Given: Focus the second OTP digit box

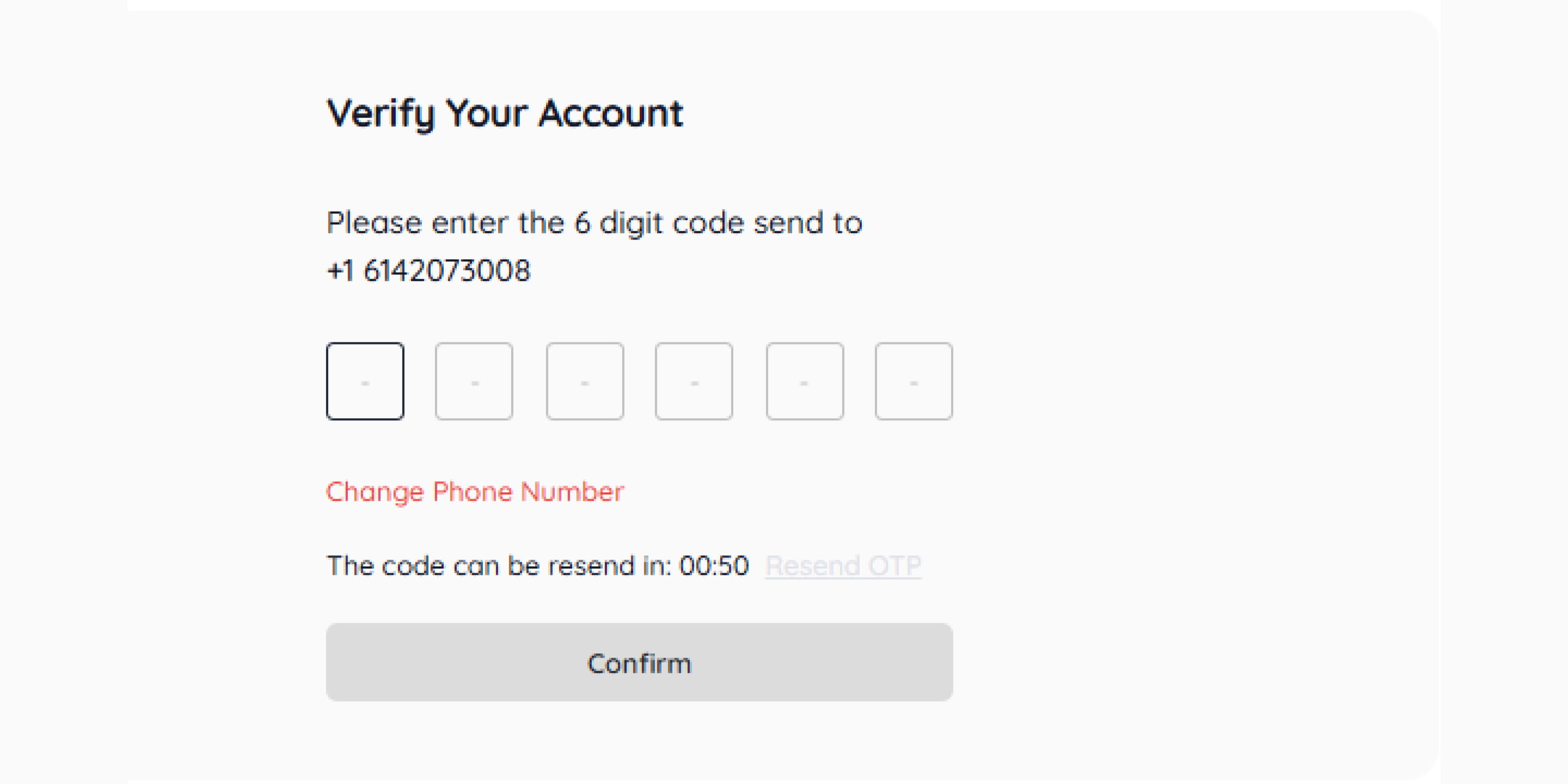Looking at the screenshot, I should [474, 381].
